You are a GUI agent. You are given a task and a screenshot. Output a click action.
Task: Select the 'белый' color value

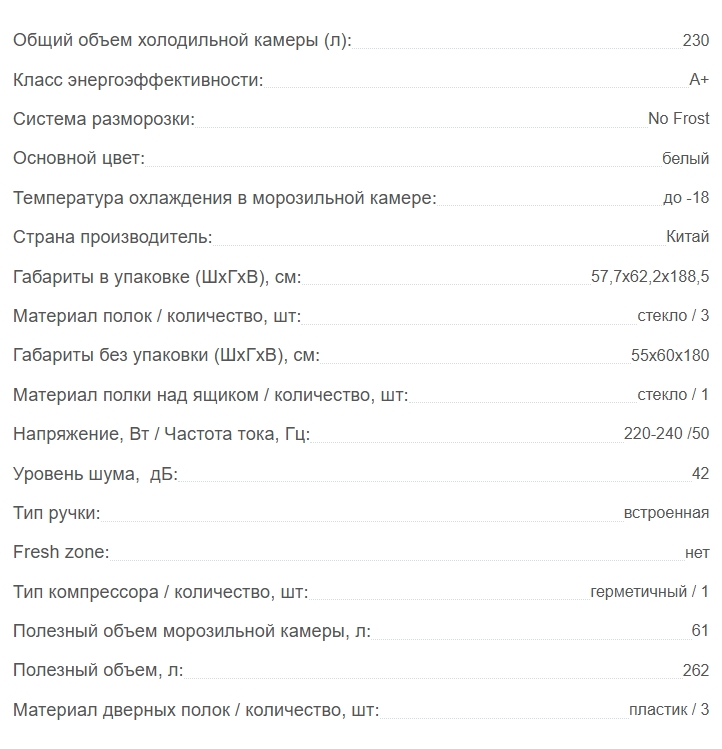685,158
